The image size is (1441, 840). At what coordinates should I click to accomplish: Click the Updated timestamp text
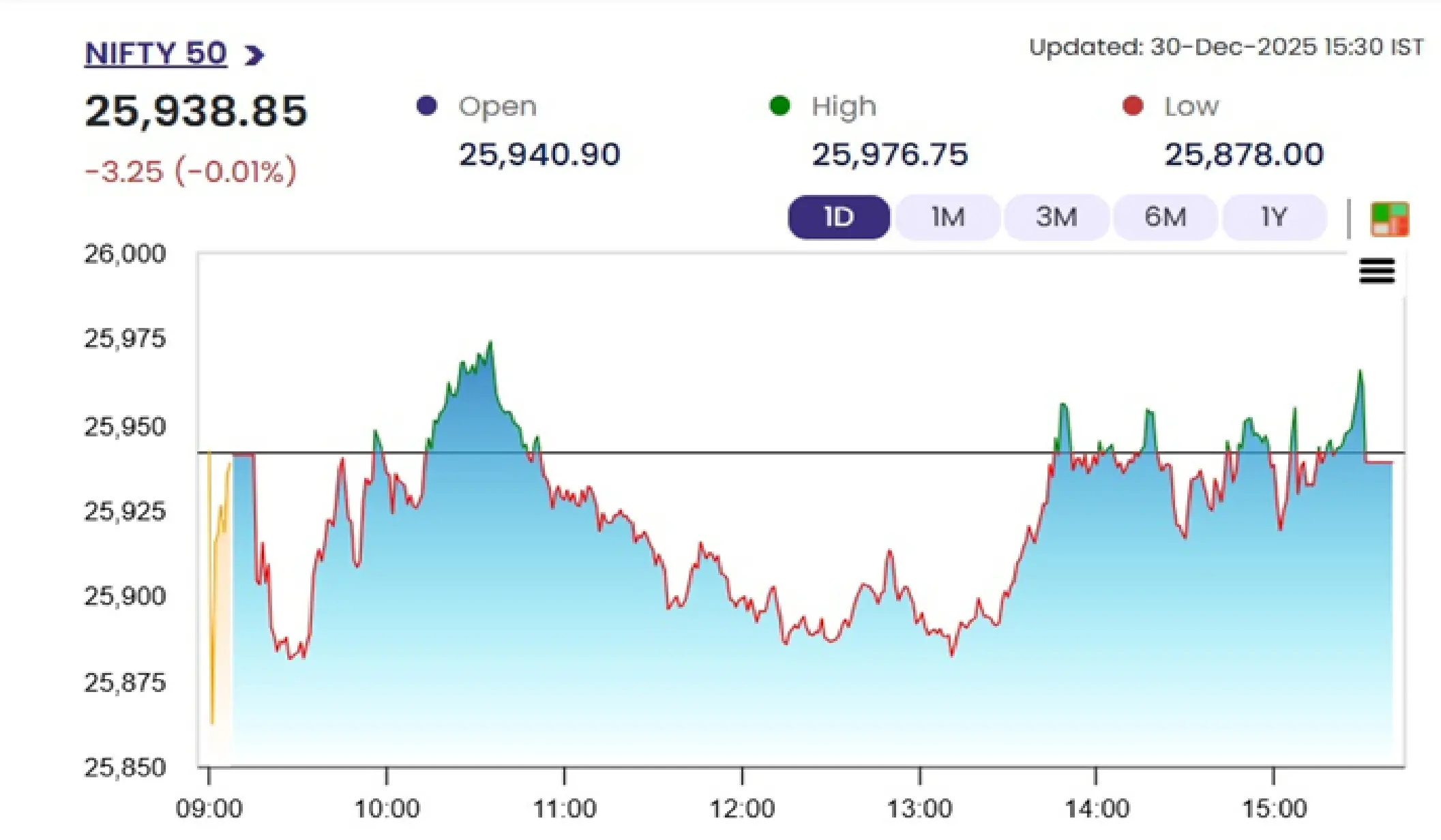click(x=1226, y=47)
